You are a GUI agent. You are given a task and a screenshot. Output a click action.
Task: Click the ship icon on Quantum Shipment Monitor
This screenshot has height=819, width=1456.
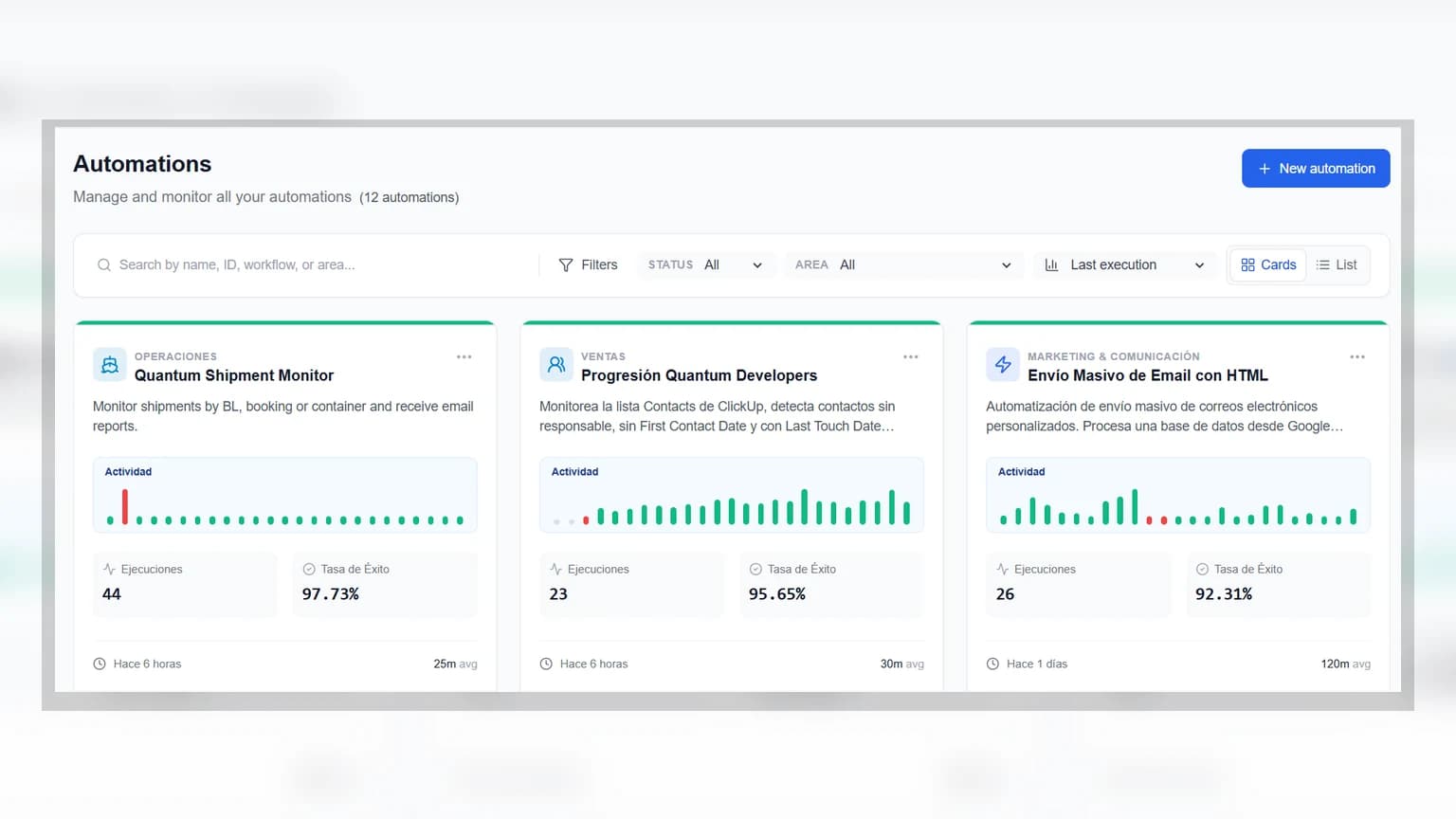109,365
